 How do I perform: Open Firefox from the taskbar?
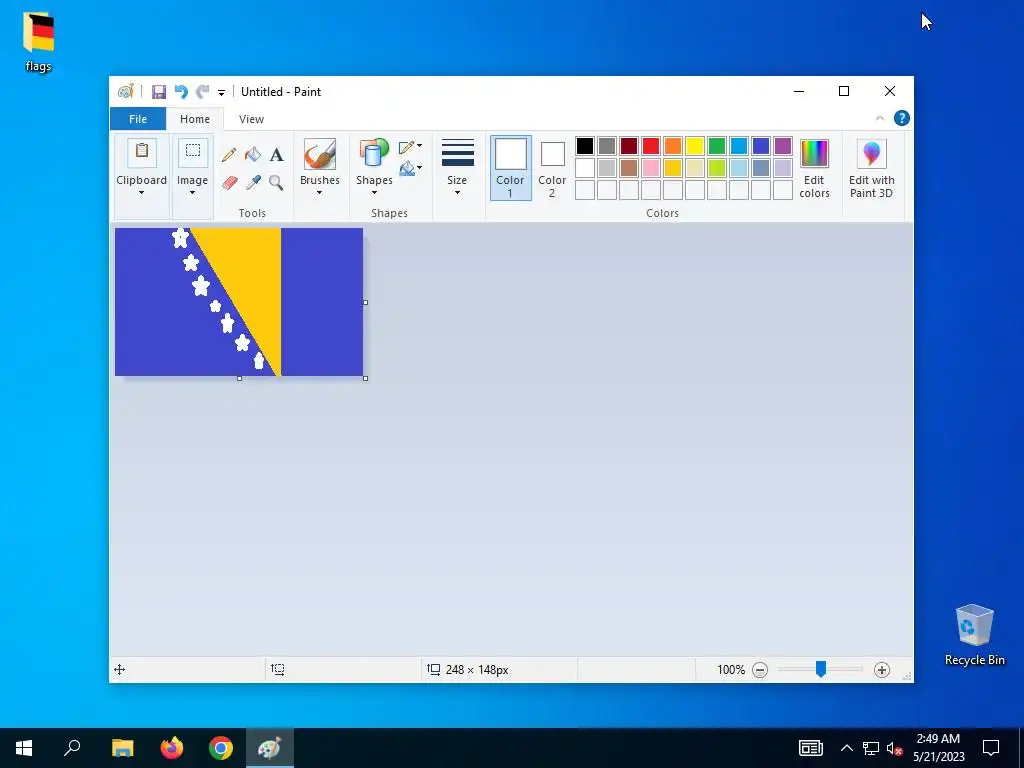coord(172,748)
